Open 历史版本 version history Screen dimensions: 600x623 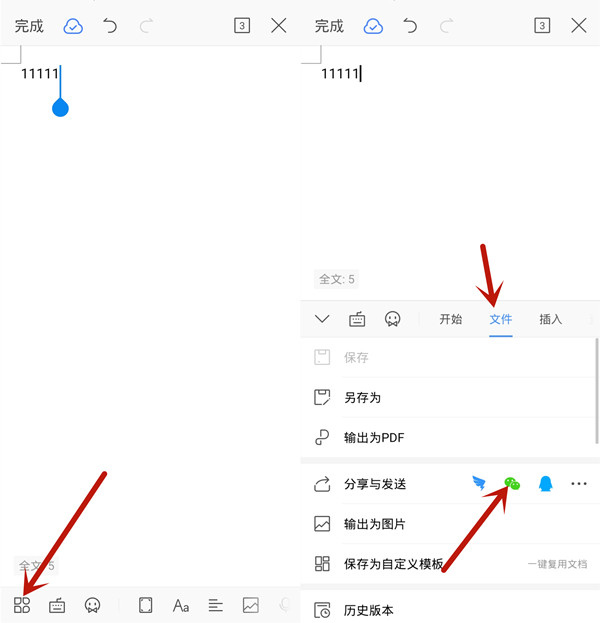coord(368,610)
